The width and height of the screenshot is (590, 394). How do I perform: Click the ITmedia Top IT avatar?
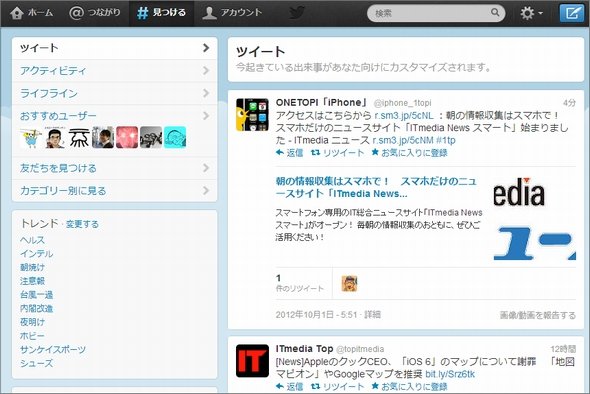pos(252,361)
